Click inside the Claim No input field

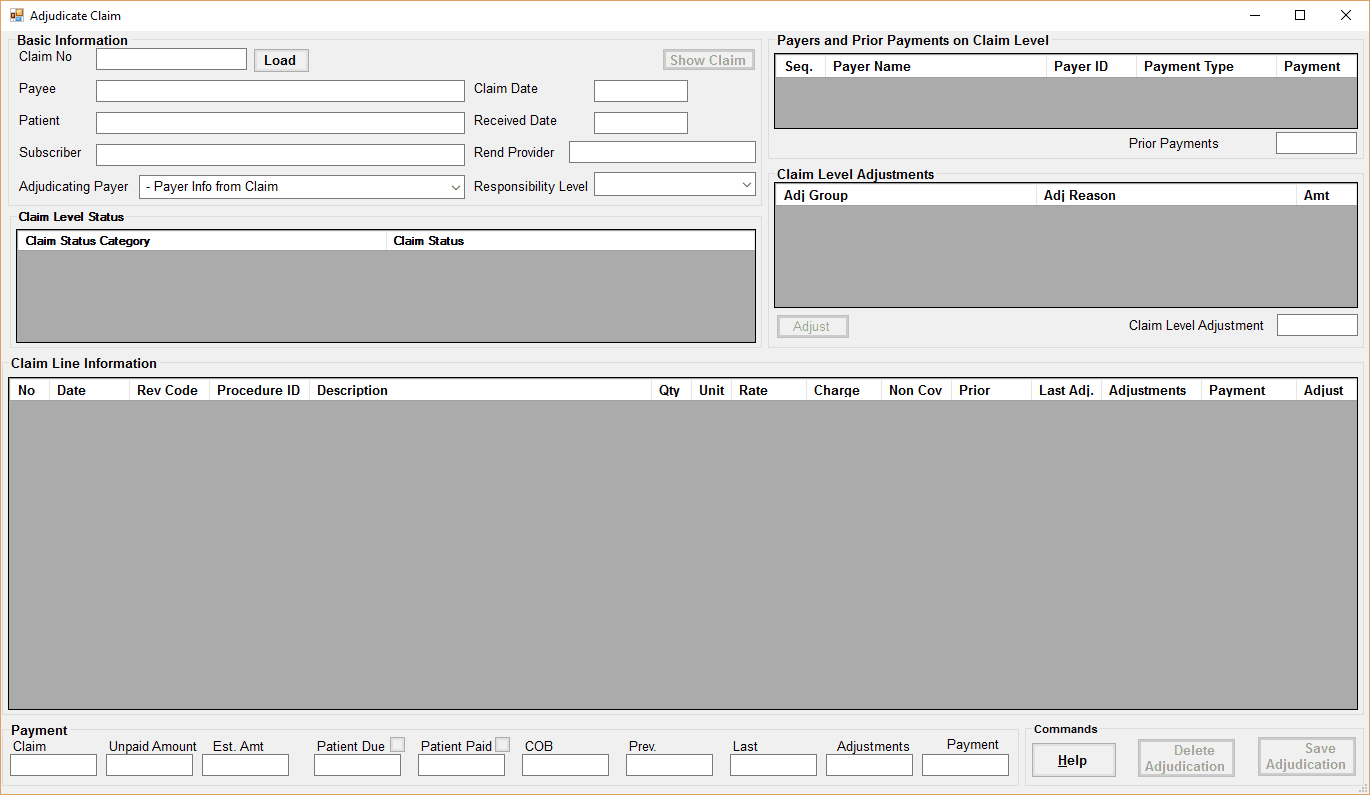coord(170,58)
